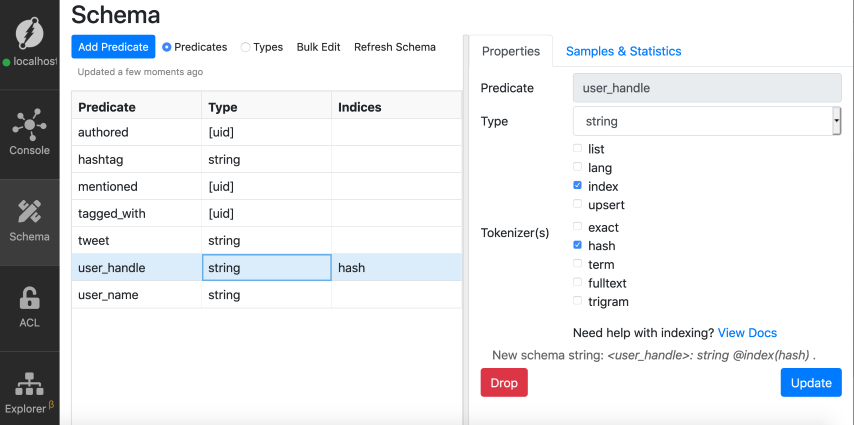
Task: Switch to Samples & Statistics tab
Action: coord(623,51)
